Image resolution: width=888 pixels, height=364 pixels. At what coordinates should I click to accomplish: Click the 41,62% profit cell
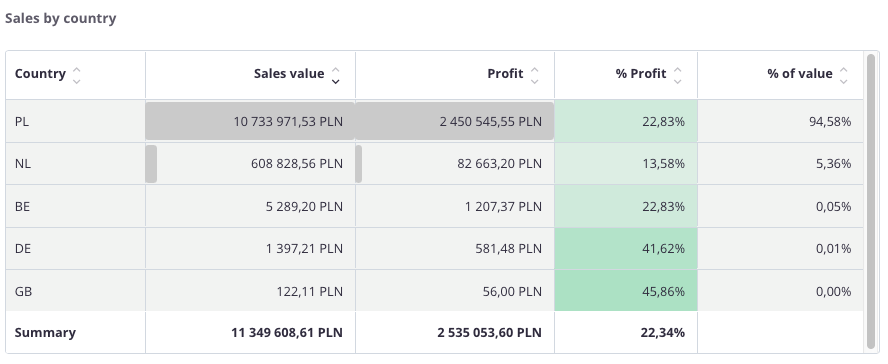626,249
